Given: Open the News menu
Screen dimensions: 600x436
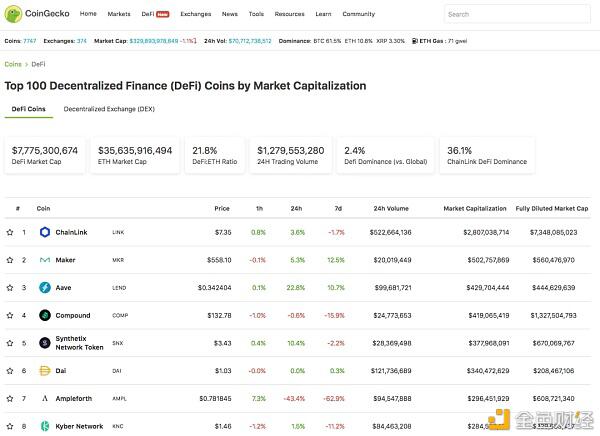Looking at the screenshot, I should 230,14.
